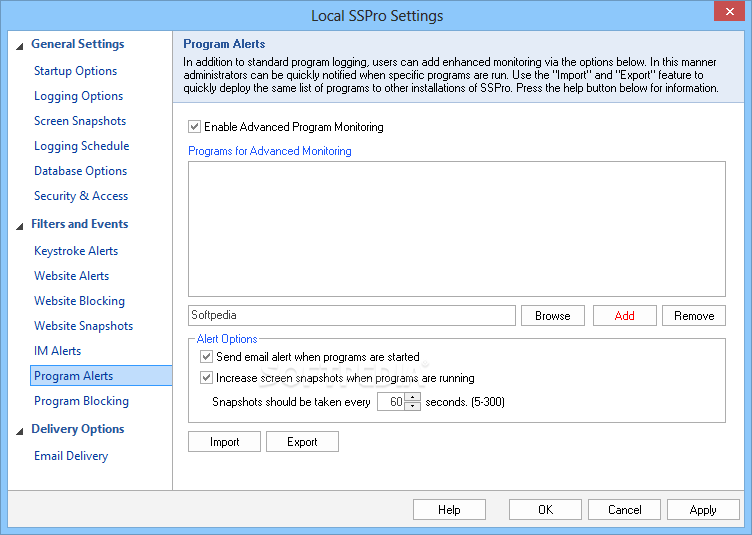Click the Softpedia program name field
752x535 pixels.
pyautogui.click(x=352, y=315)
